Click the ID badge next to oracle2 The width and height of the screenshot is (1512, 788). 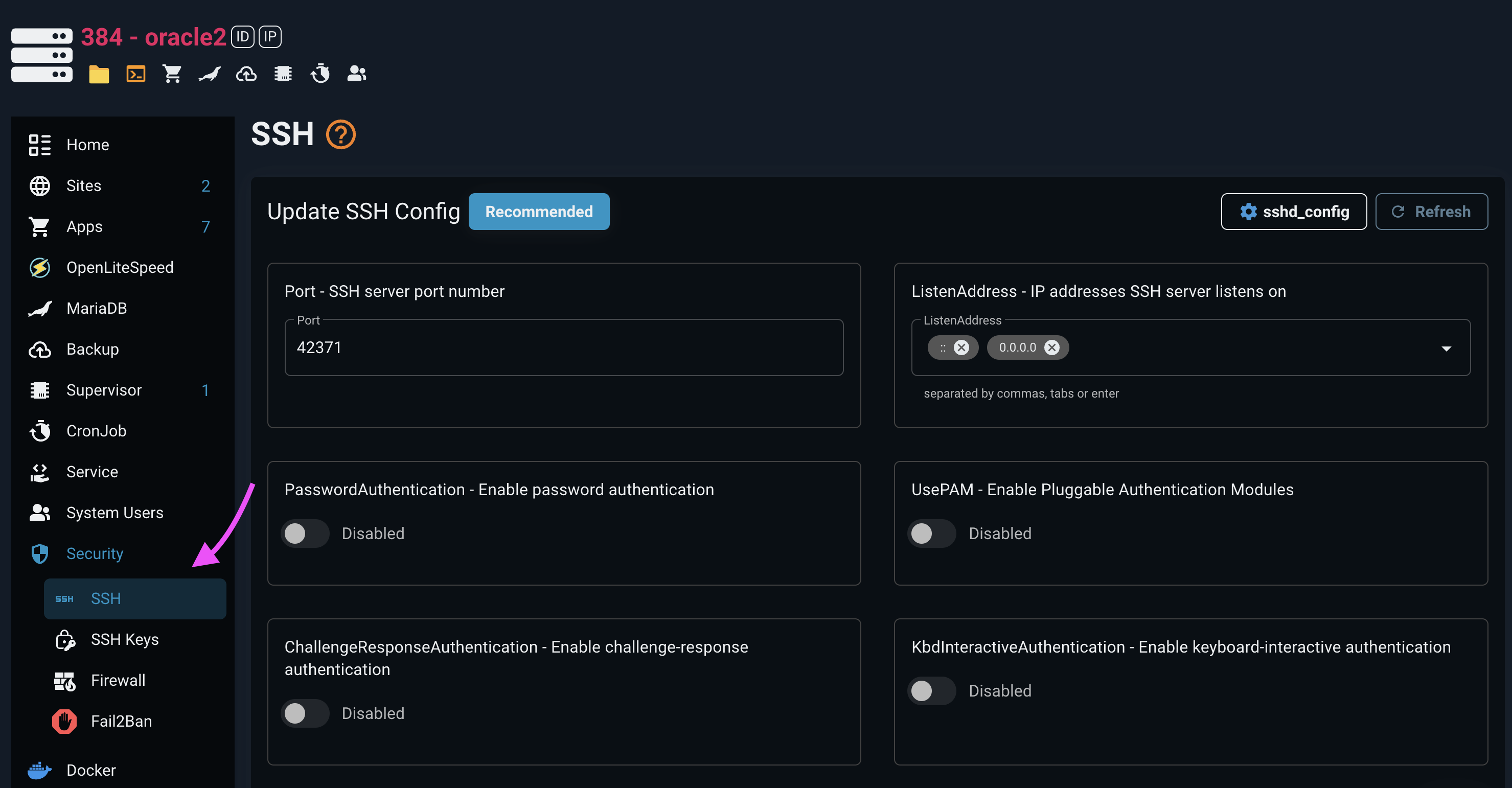tap(242, 37)
